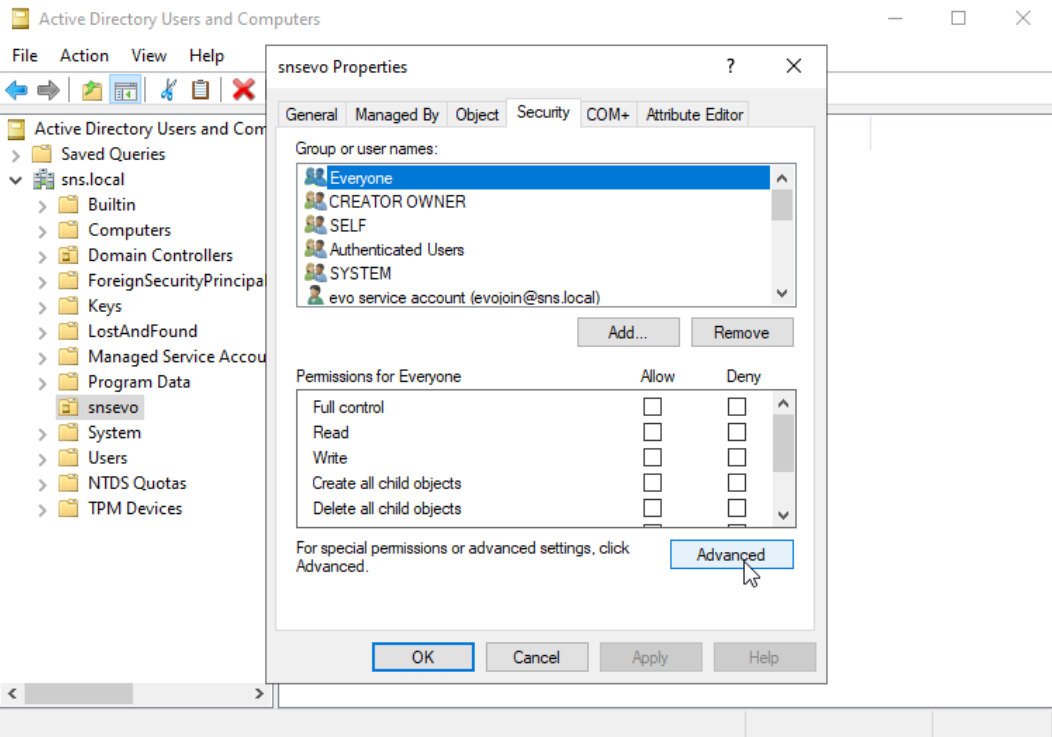
Task: Open the Action menu
Action: click(84, 56)
